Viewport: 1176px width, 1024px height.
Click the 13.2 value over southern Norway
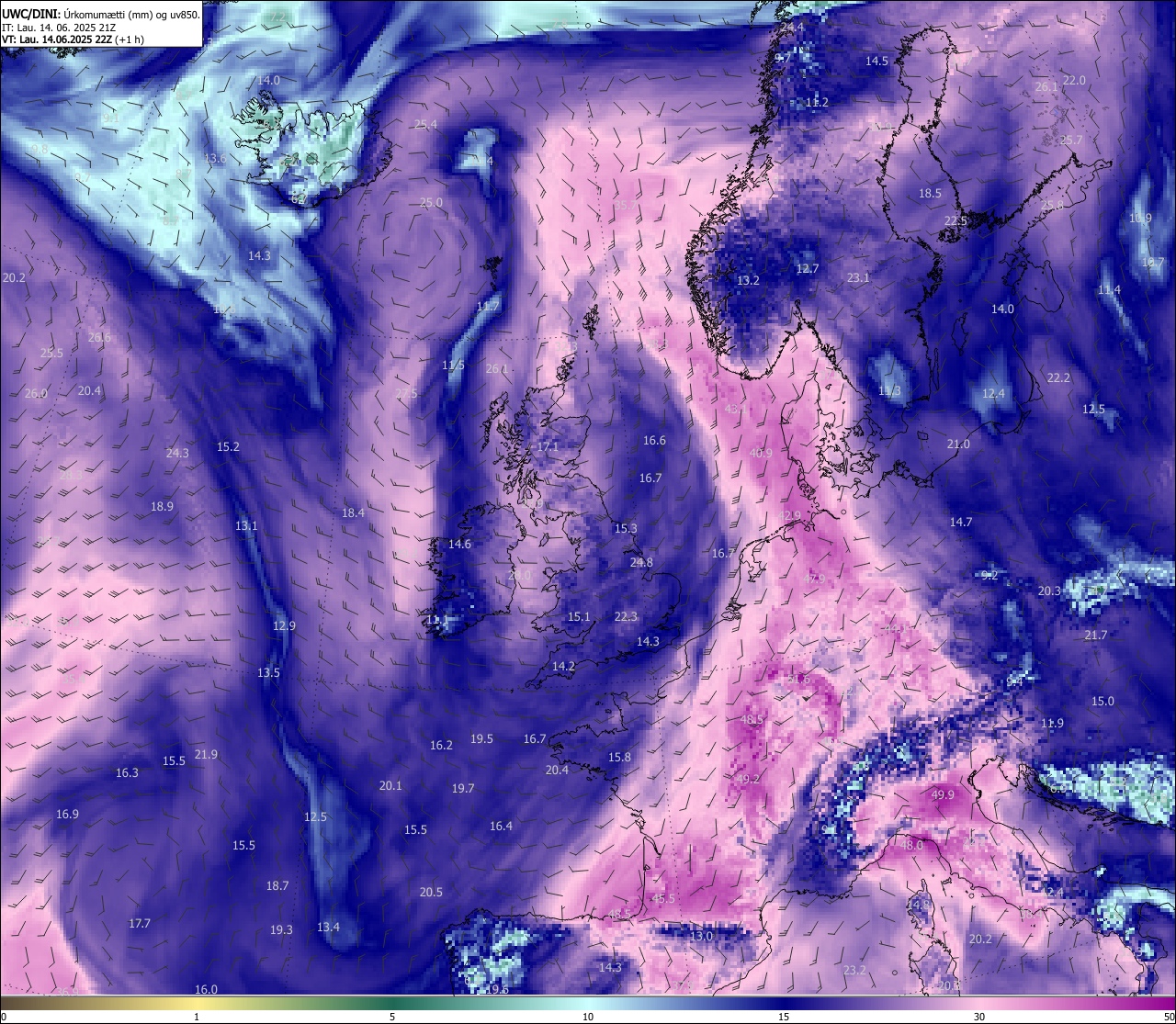click(749, 281)
